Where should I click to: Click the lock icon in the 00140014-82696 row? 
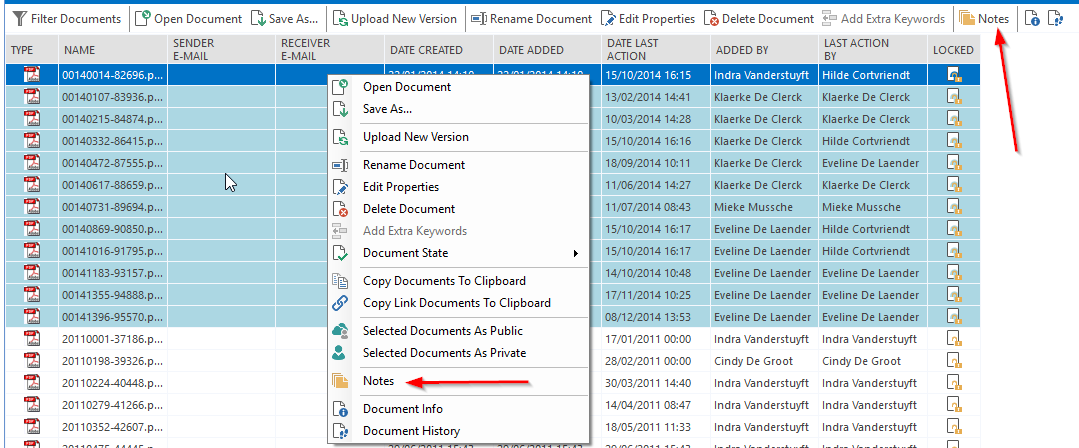click(x=954, y=74)
